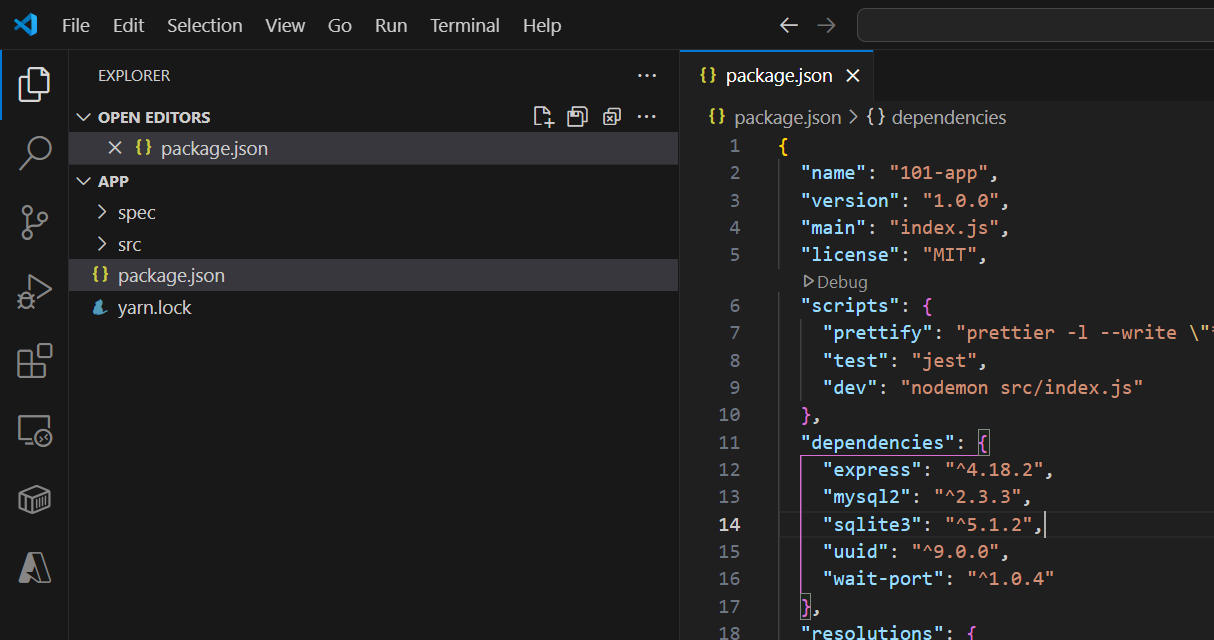
Task: Open the Docker container panel
Action: coord(35,498)
